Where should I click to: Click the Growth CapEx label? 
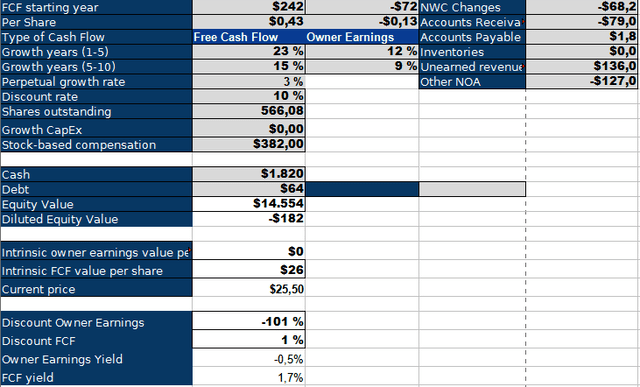pyautogui.click(x=96, y=129)
